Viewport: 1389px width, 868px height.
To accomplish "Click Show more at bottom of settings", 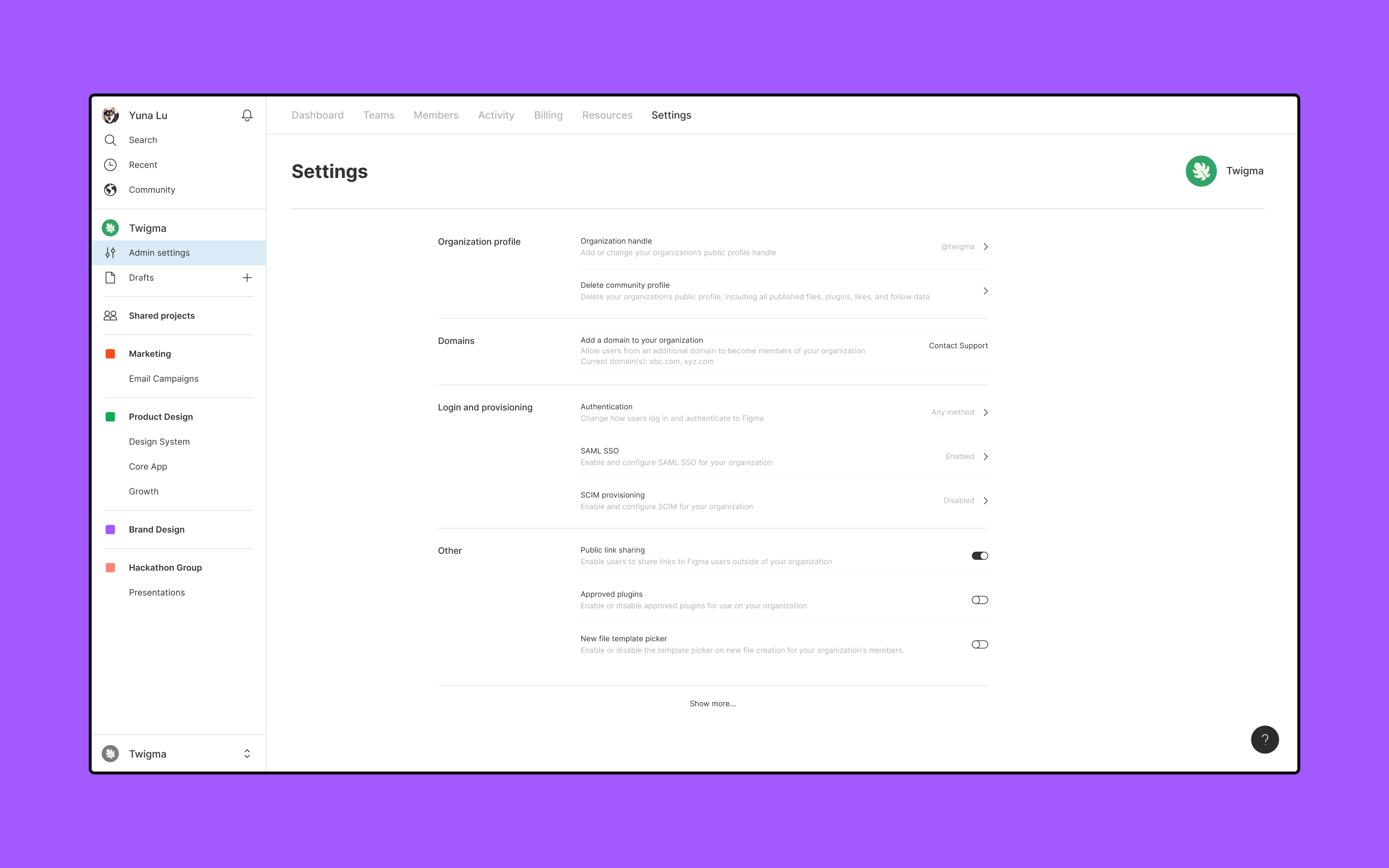I will [x=713, y=703].
